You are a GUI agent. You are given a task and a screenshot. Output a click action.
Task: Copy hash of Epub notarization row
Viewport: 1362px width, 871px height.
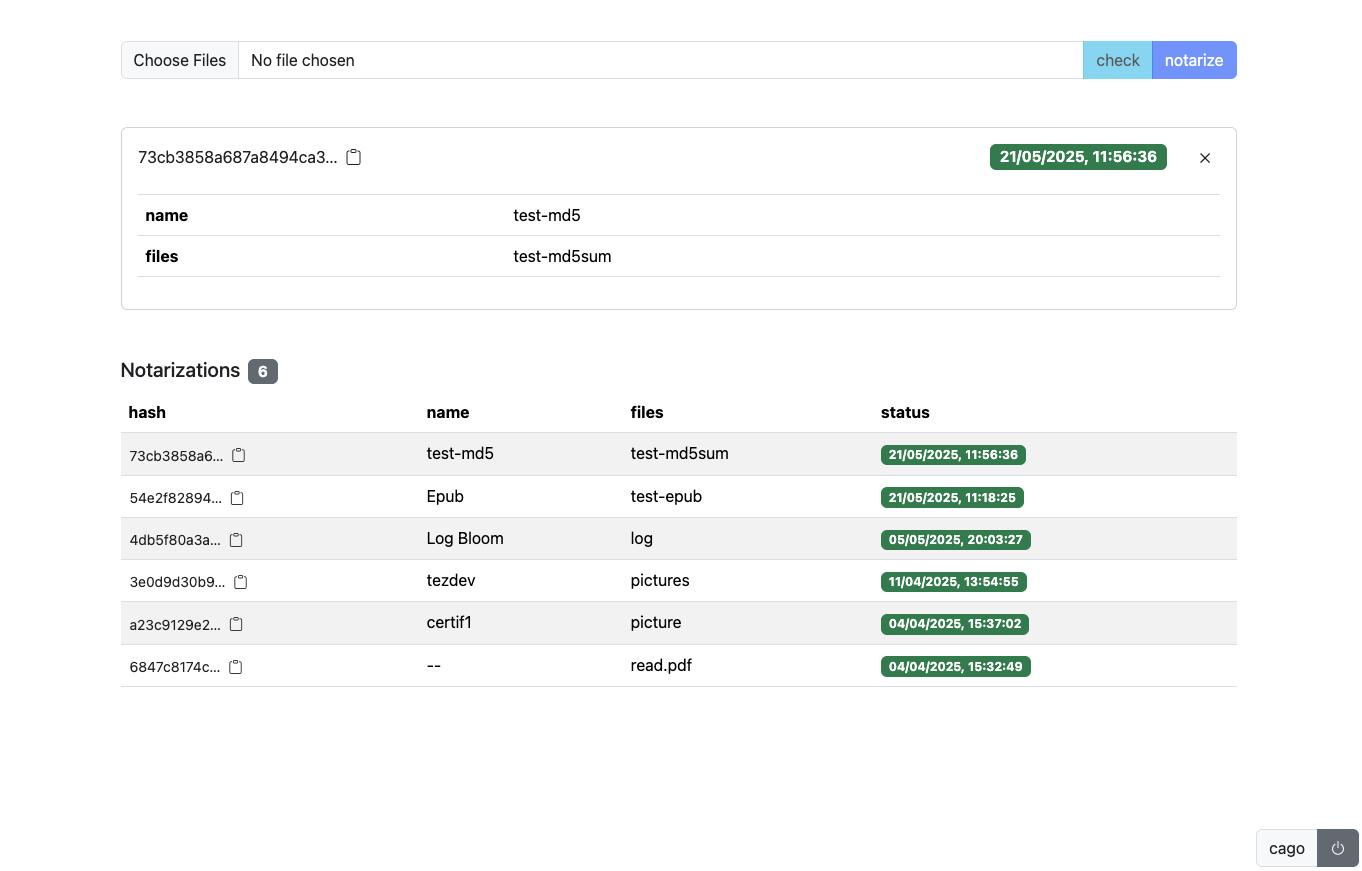tap(237, 498)
